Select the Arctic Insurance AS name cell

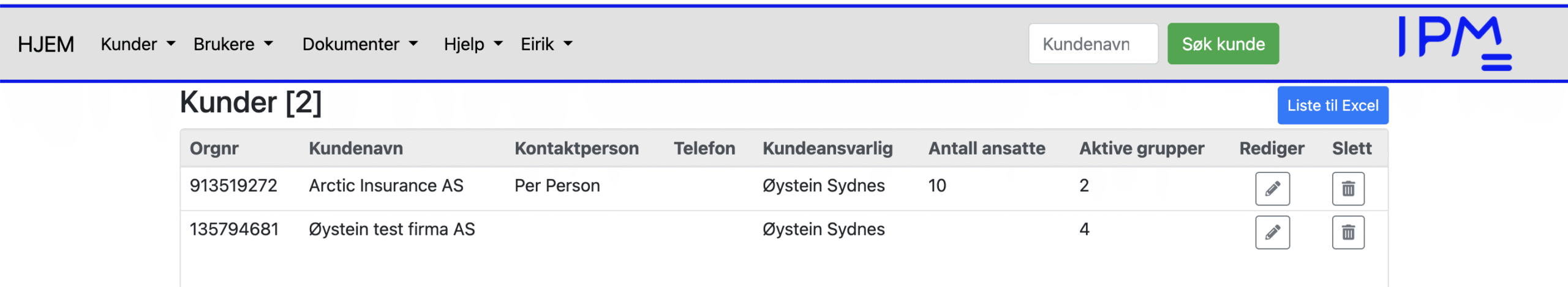coord(386,186)
